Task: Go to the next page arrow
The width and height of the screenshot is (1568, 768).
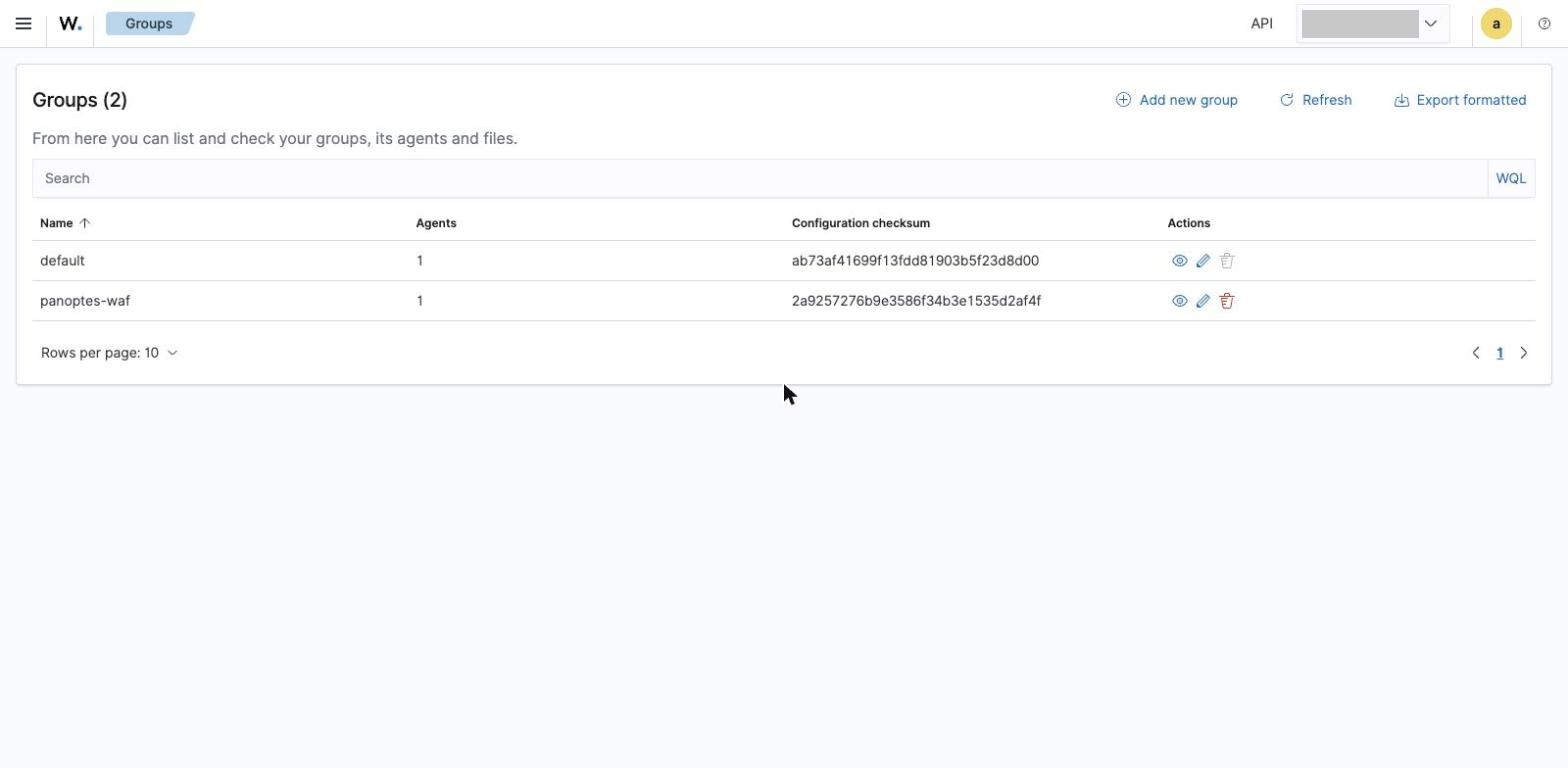Action: click(x=1524, y=353)
